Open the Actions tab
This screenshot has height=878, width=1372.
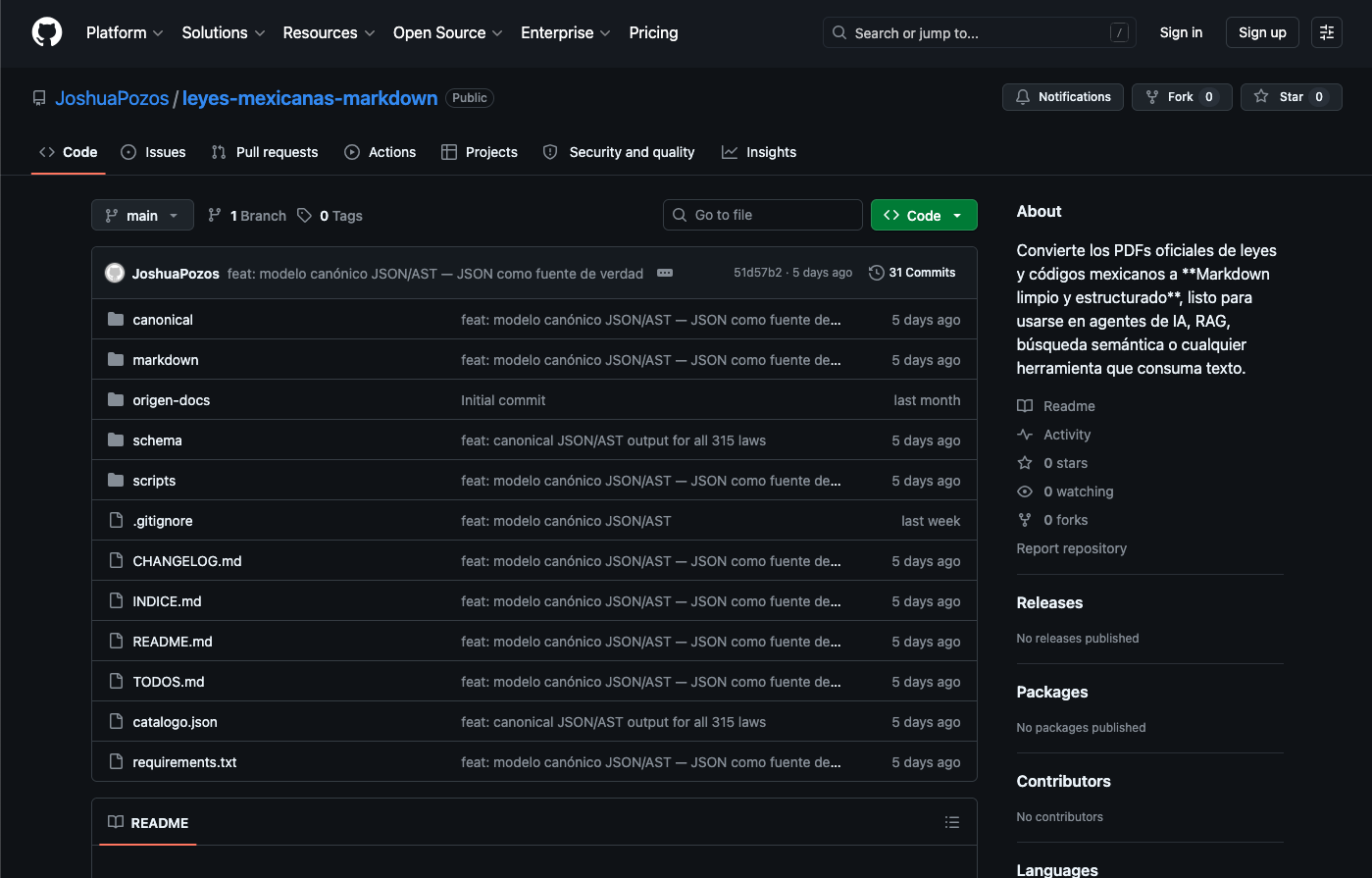[x=381, y=152]
